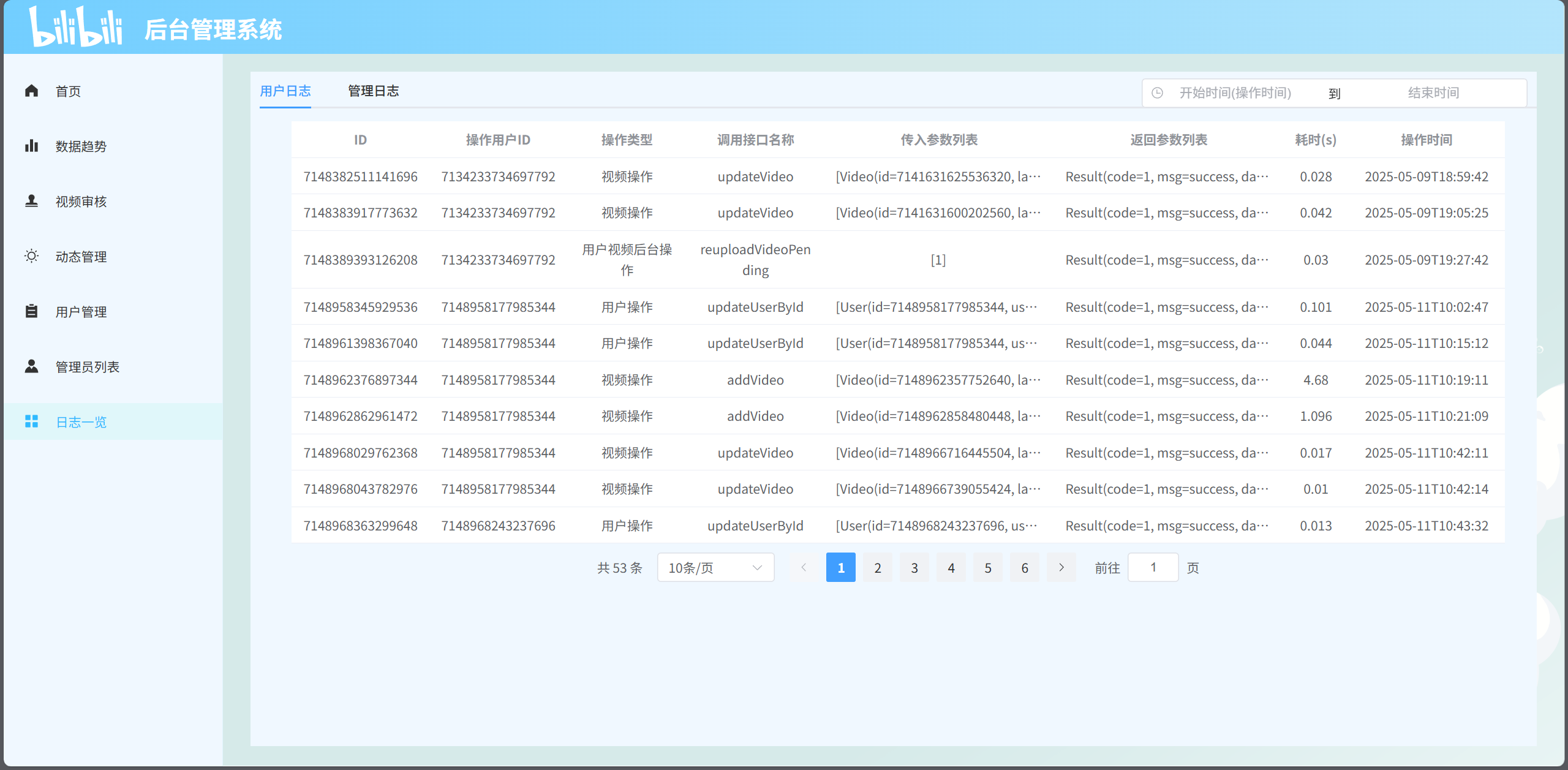Click the clock icon in date range picker
Viewport: 1568px width, 770px height.
[1157, 93]
